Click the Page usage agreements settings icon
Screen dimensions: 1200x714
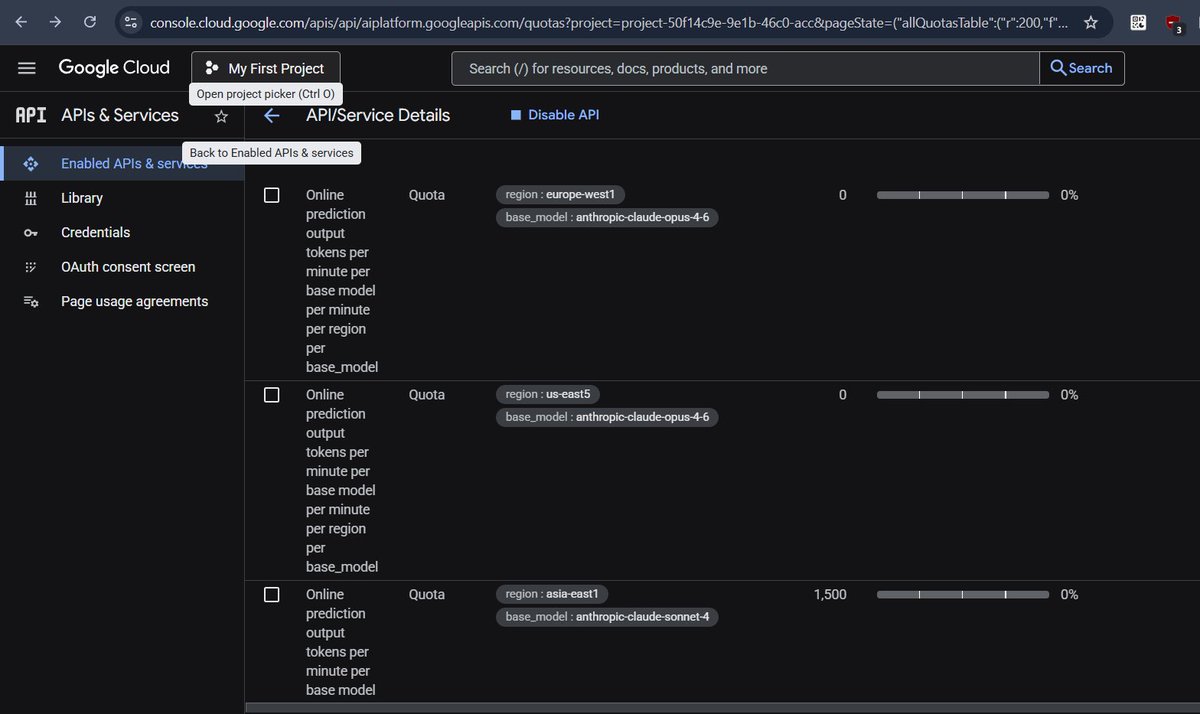(30, 301)
